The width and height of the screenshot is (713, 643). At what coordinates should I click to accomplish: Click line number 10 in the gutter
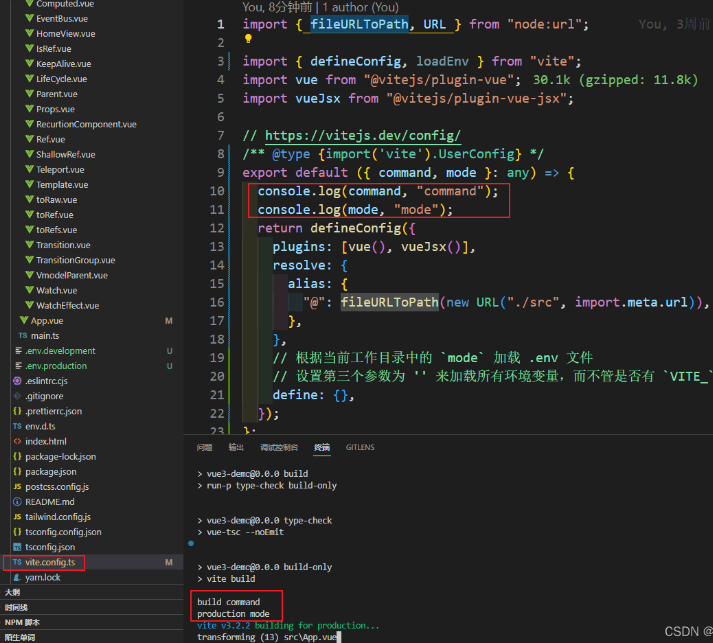(x=217, y=191)
